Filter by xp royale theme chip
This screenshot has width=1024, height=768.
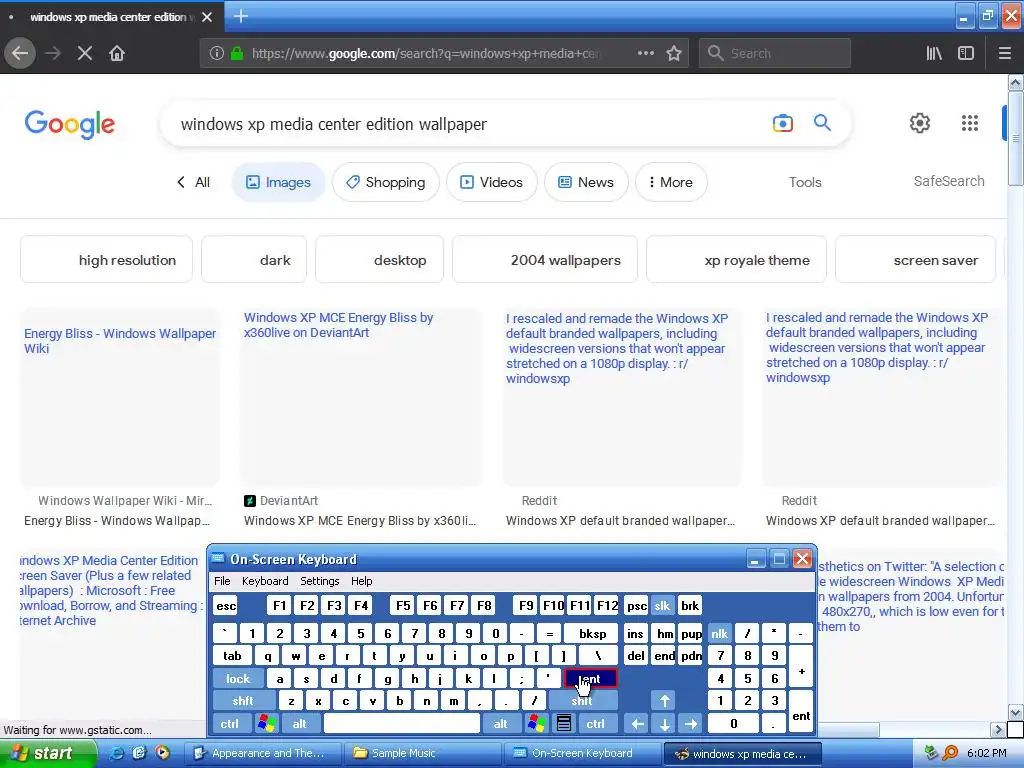[736, 260]
